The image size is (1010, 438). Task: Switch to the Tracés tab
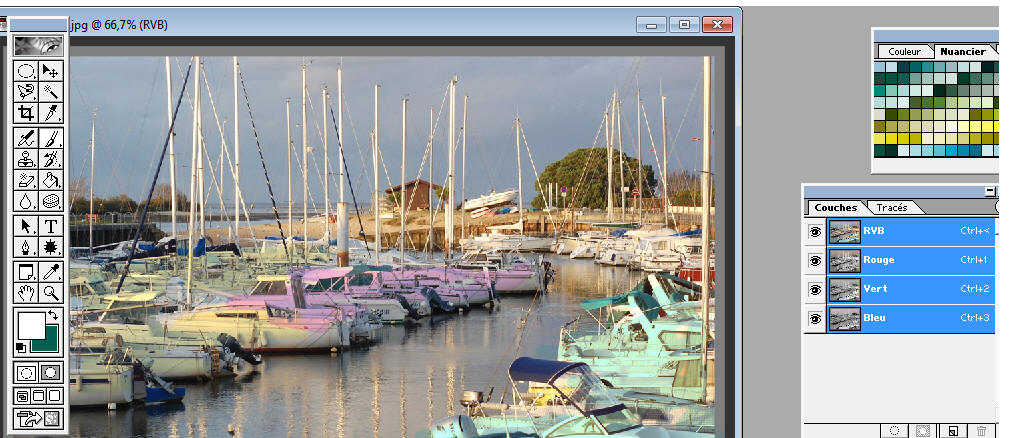coord(892,207)
